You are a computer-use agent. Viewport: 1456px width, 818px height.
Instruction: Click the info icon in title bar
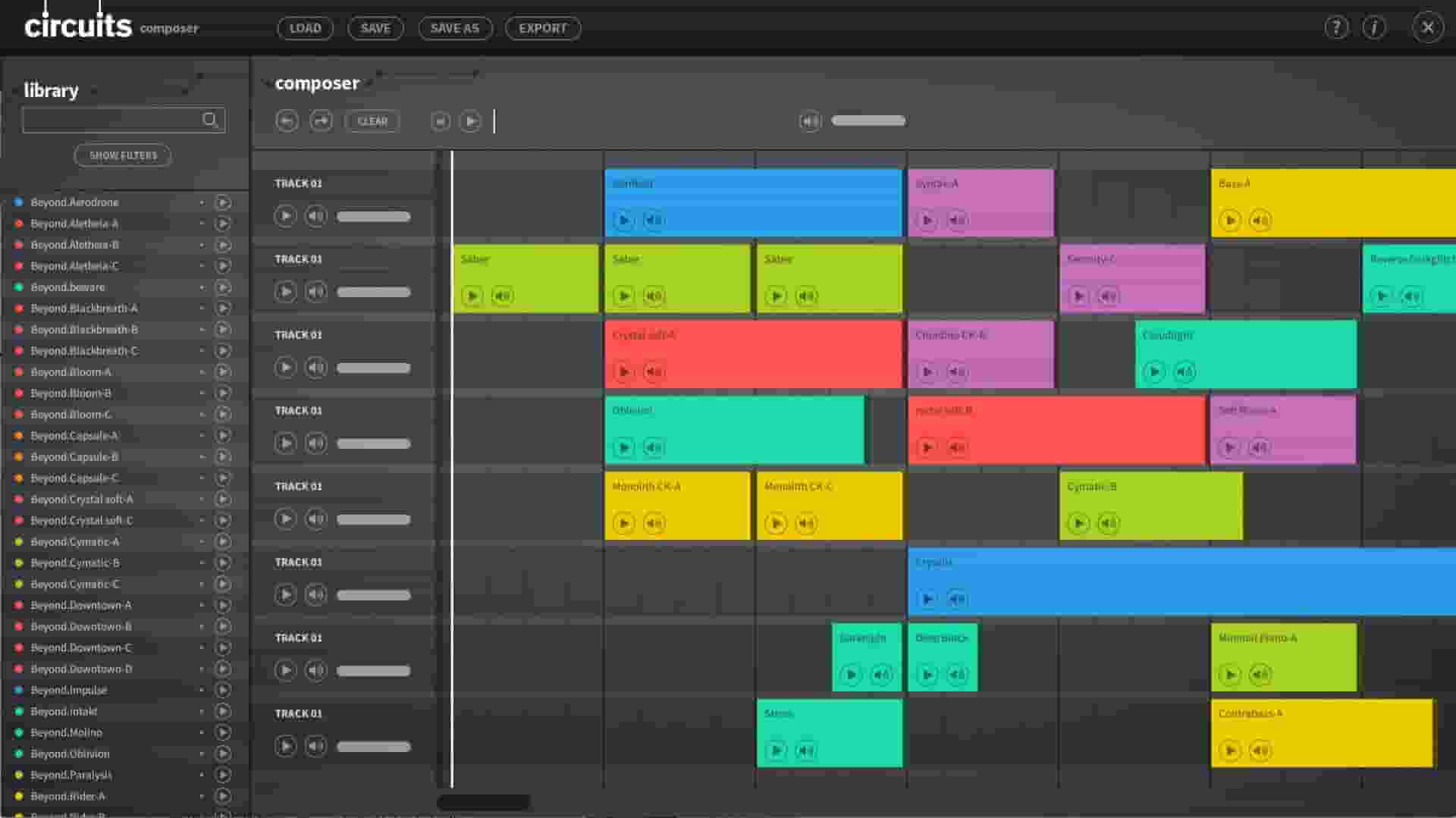[x=1373, y=27]
